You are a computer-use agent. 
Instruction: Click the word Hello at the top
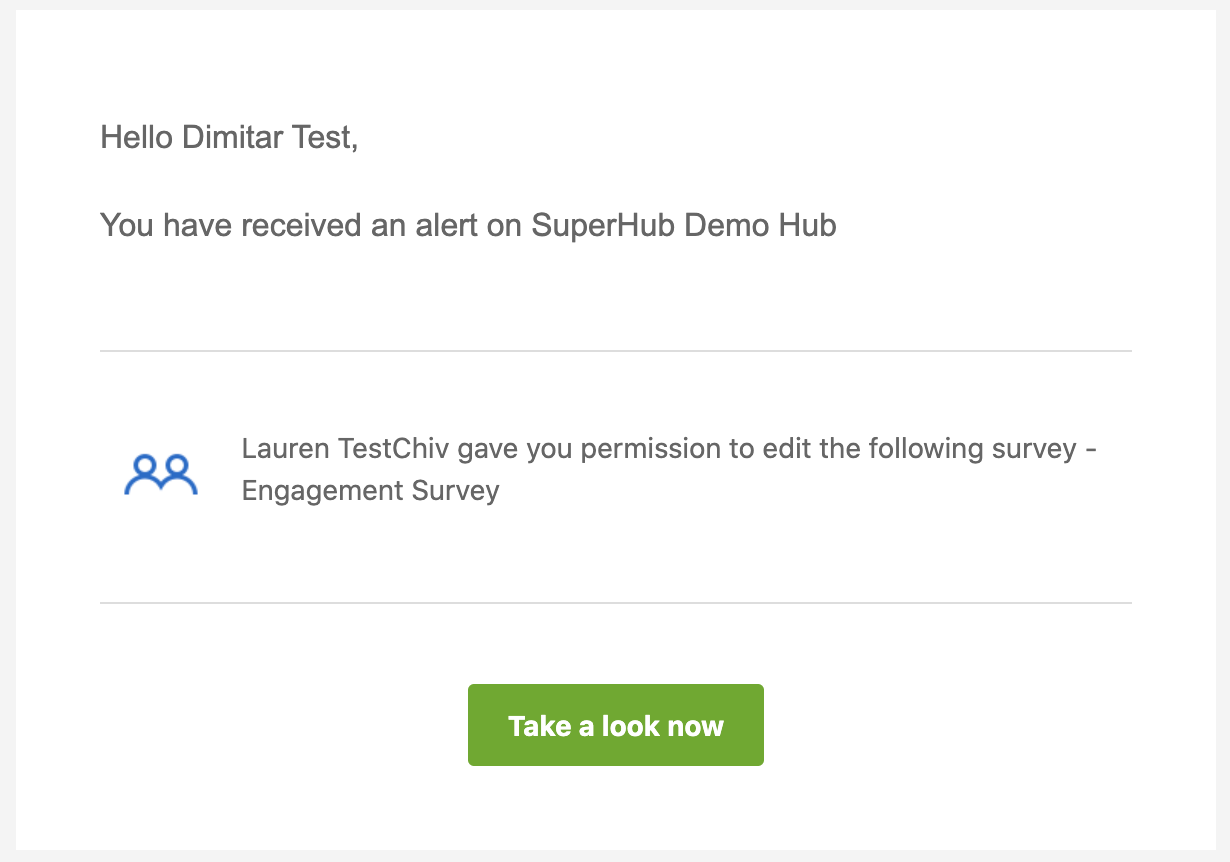pyautogui.click(x=137, y=137)
